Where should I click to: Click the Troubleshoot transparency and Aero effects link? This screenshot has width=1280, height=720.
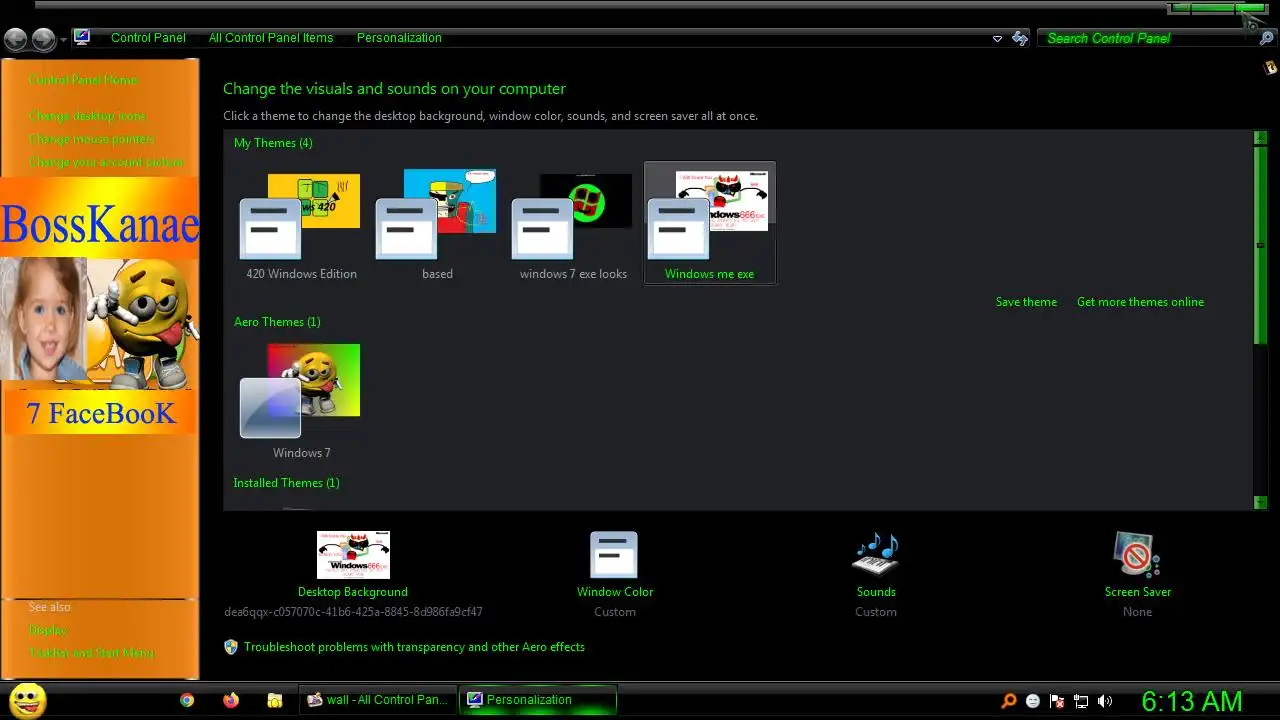pos(414,647)
